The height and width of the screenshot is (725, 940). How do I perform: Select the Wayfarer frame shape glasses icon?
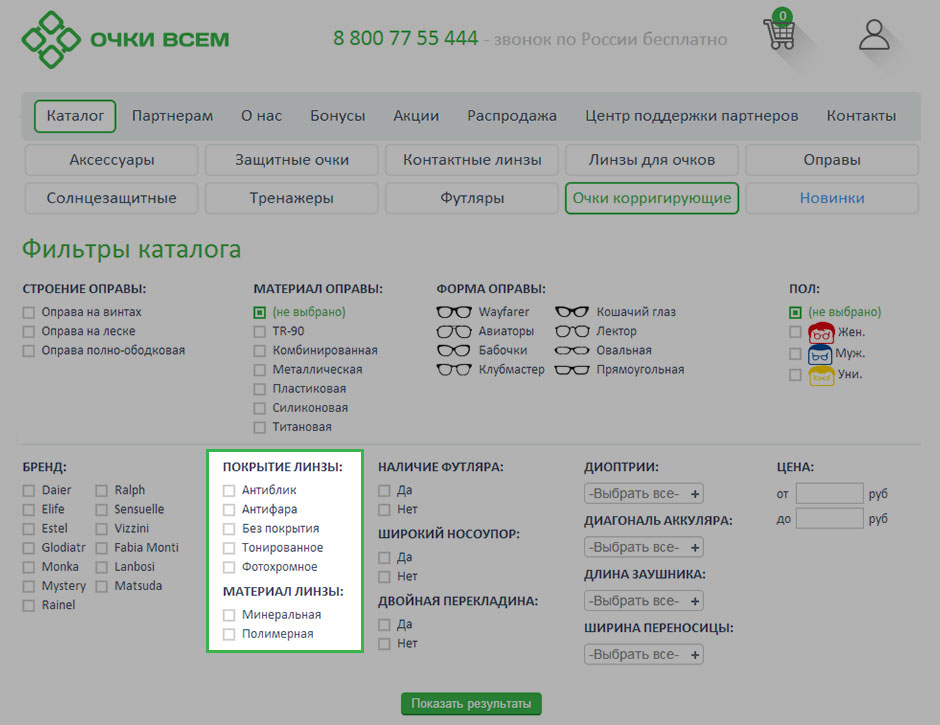point(454,312)
